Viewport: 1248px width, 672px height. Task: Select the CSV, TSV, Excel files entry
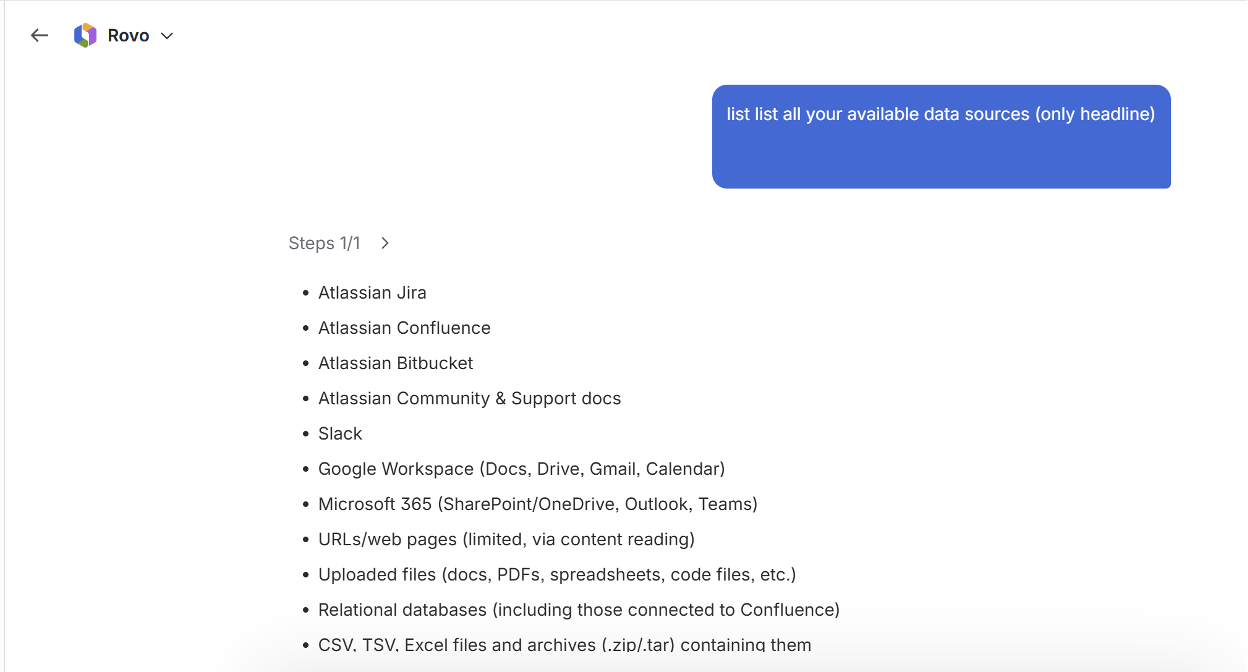point(565,644)
